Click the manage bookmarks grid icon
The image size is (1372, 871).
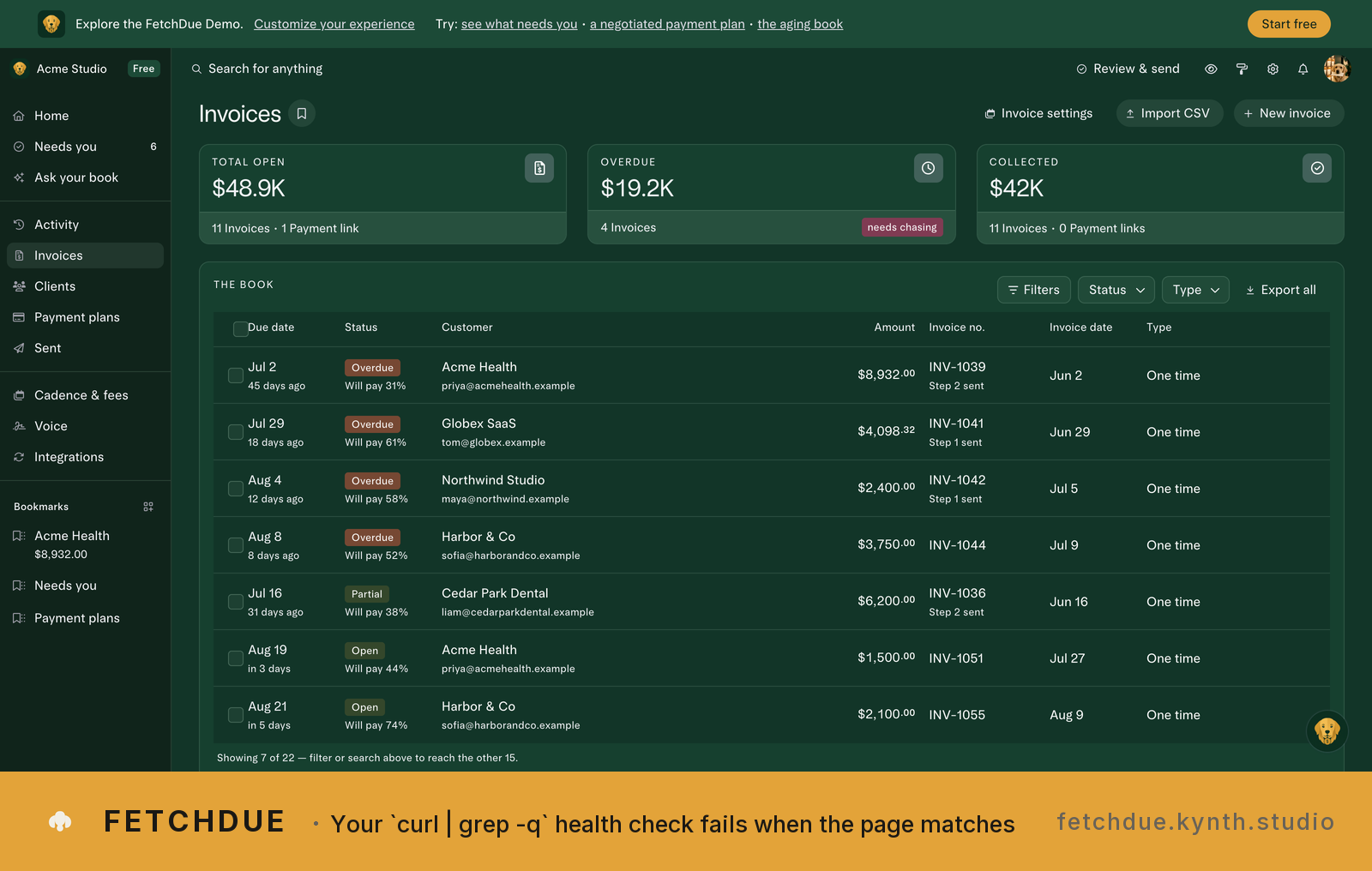tap(148, 507)
